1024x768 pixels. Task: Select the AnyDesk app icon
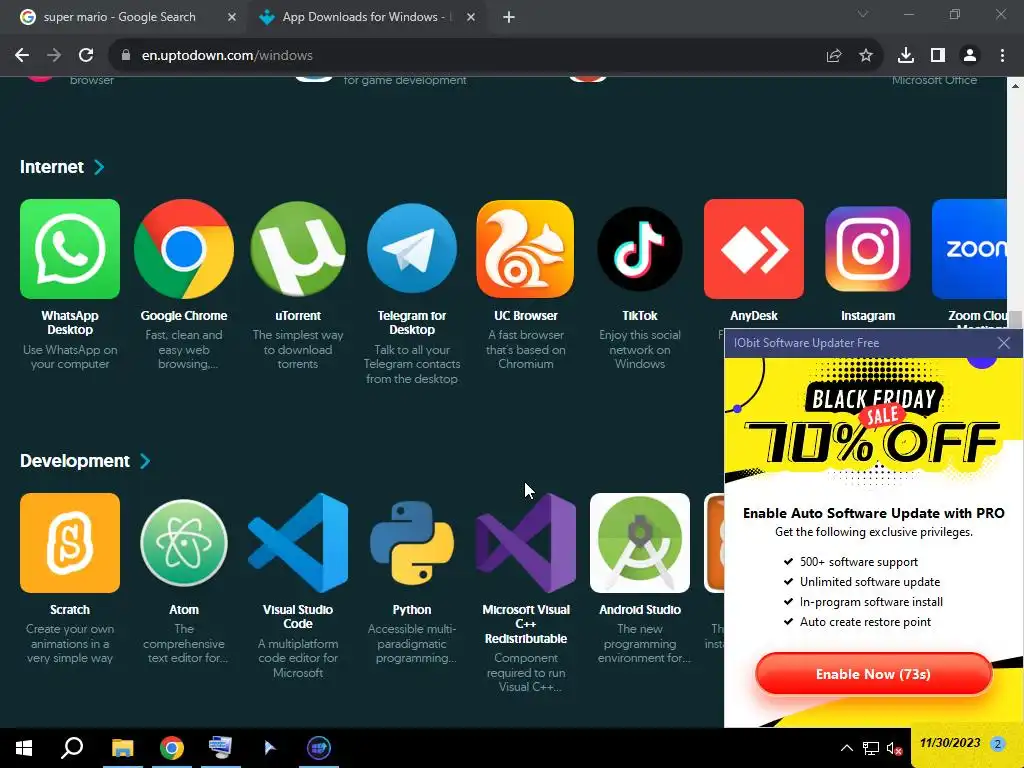pyautogui.click(x=754, y=249)
